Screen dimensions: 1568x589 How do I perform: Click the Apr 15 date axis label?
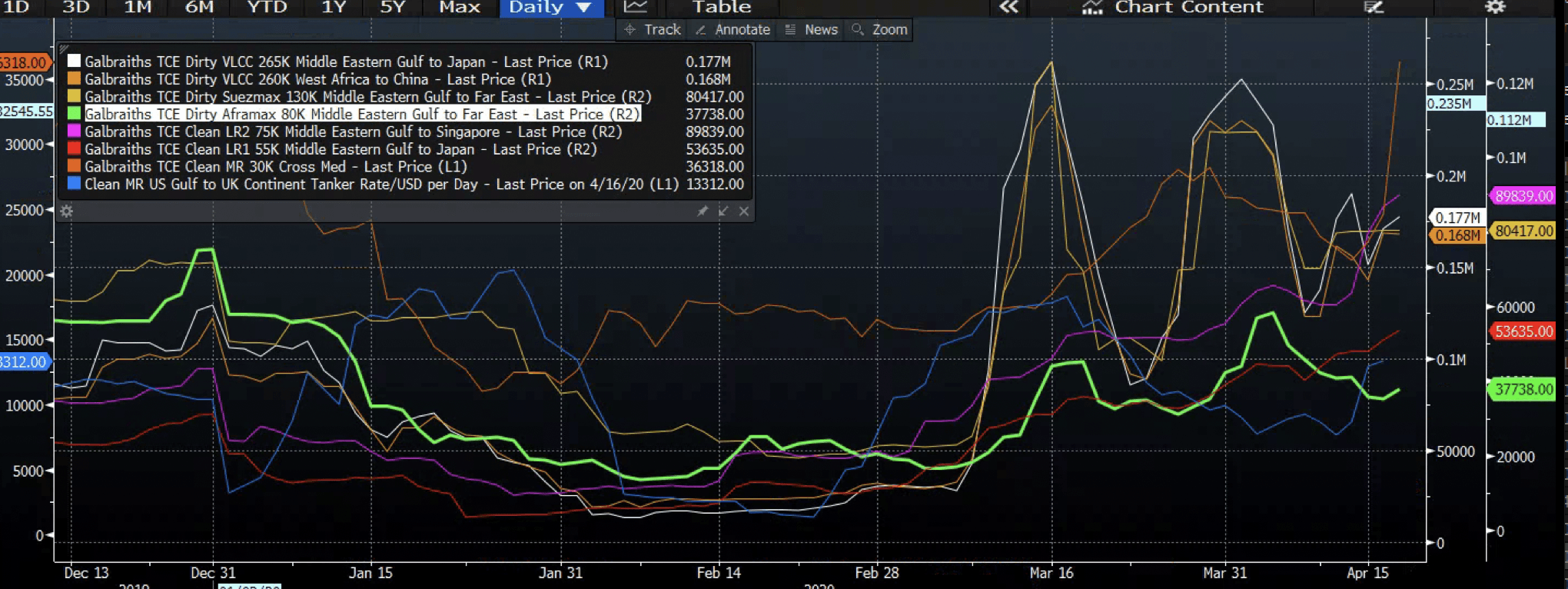pyautogui.click(x=1367, y=573)
